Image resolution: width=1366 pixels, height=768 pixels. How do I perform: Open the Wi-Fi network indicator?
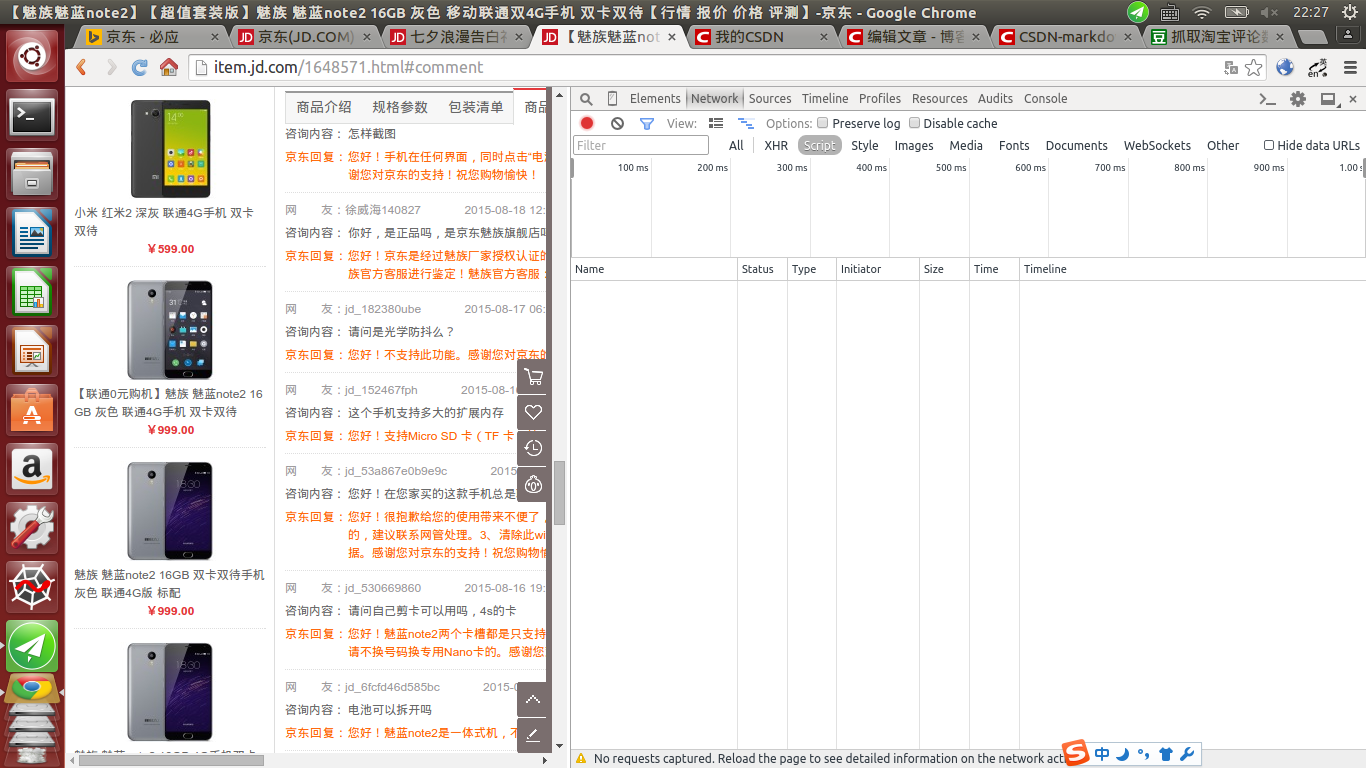(1201, 12)
